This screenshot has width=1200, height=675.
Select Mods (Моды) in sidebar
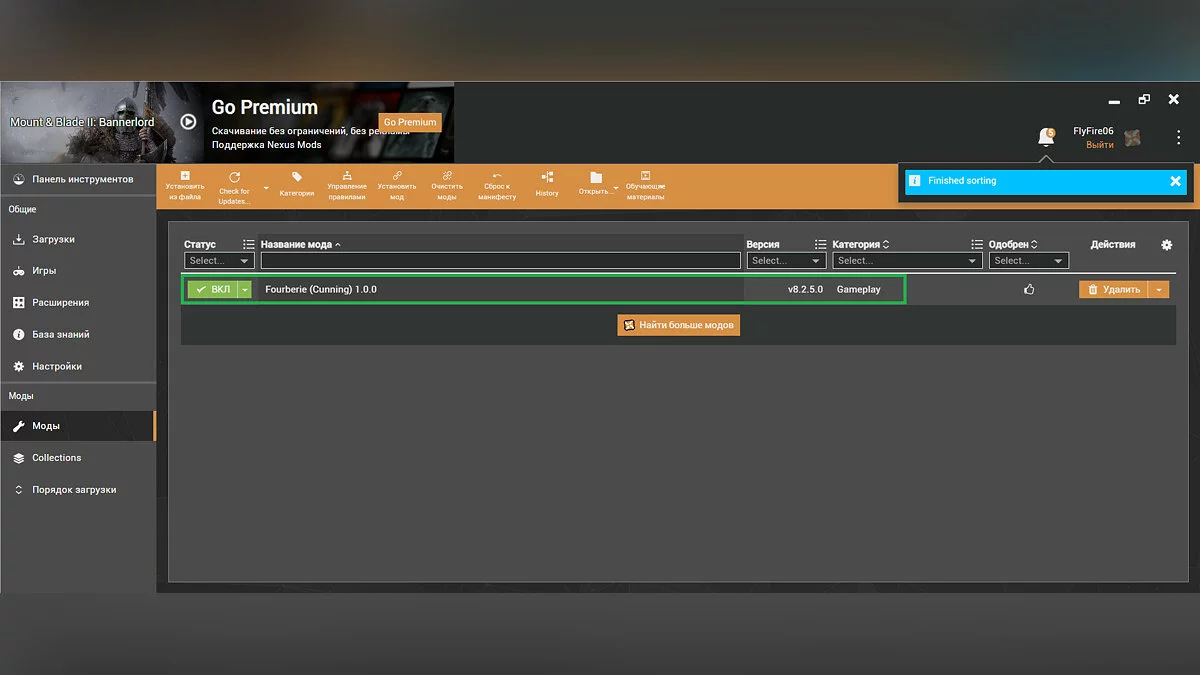tap(78, 426)
